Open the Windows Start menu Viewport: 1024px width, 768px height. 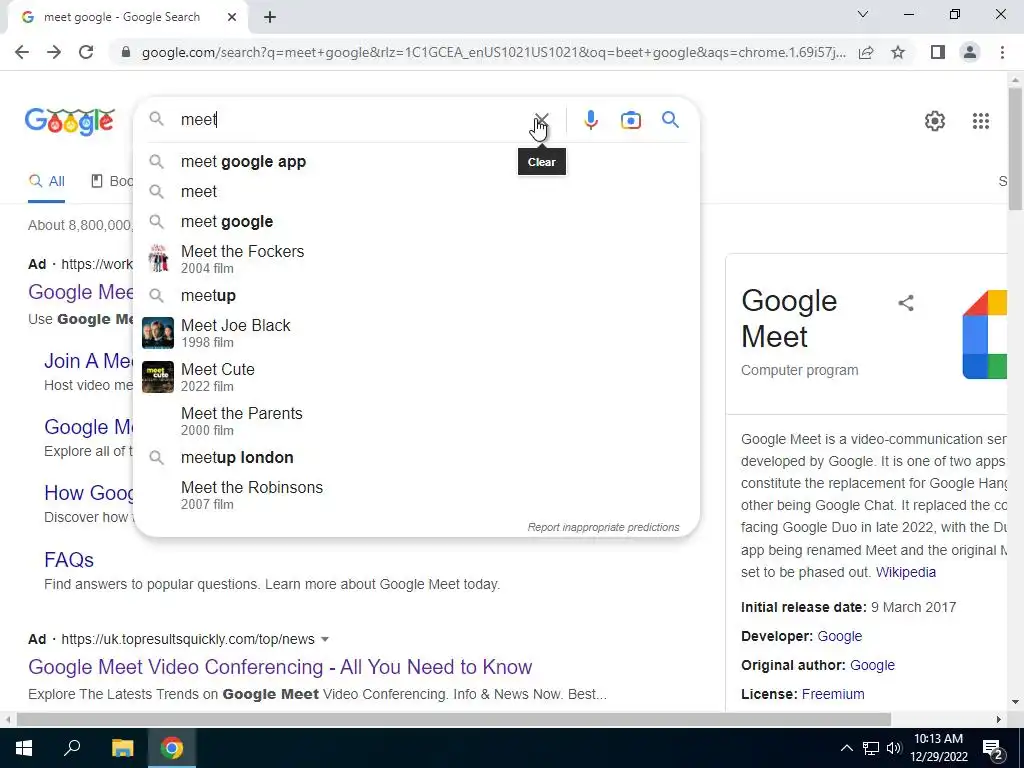(24, 748)
